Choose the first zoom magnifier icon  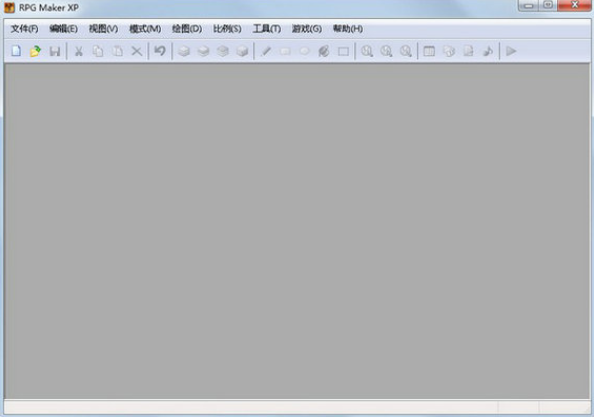[x=367, y=51]
